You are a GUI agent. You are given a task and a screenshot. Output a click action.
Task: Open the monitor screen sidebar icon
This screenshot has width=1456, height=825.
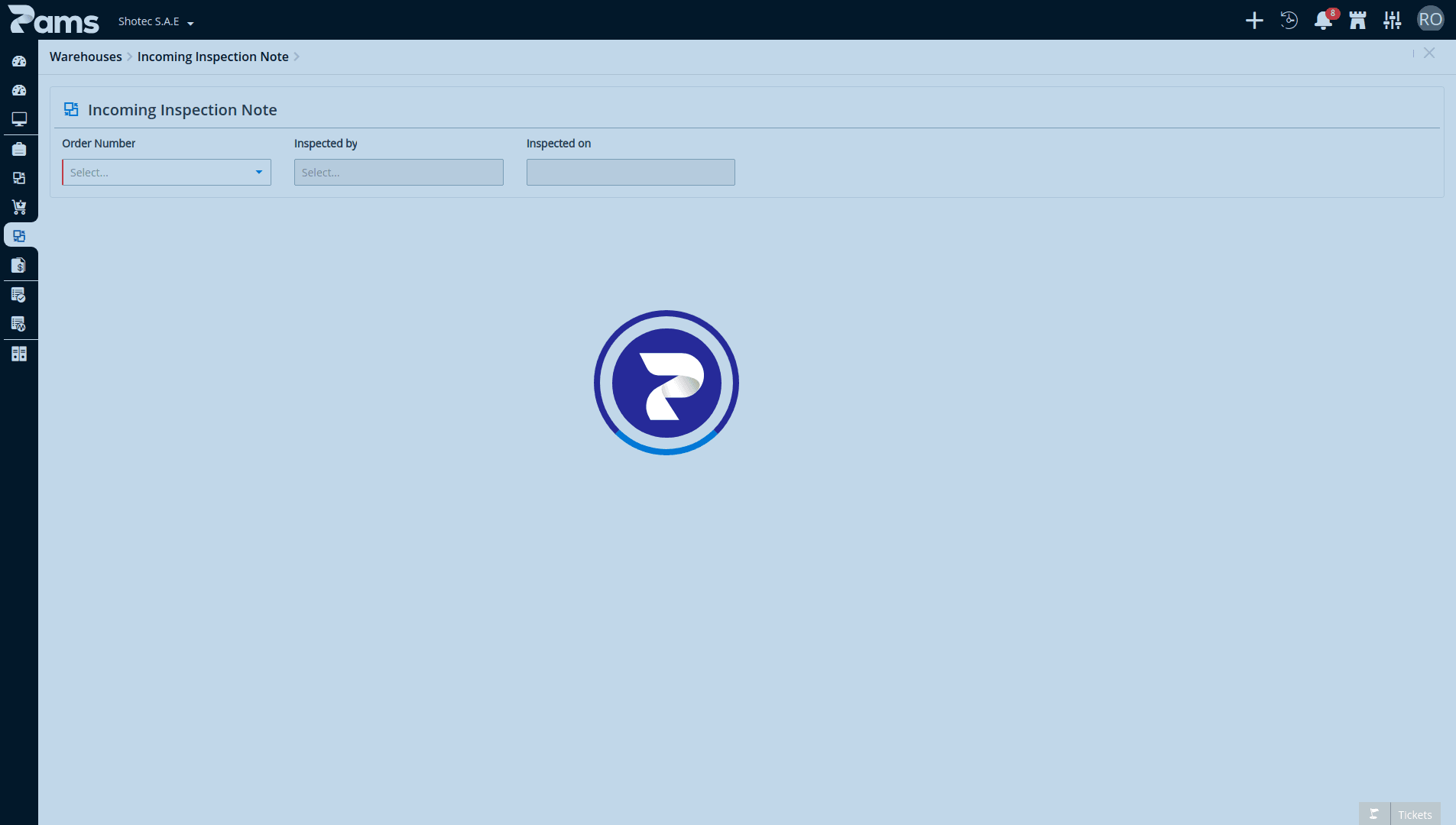pyautogui.click(x=19, y=119)
